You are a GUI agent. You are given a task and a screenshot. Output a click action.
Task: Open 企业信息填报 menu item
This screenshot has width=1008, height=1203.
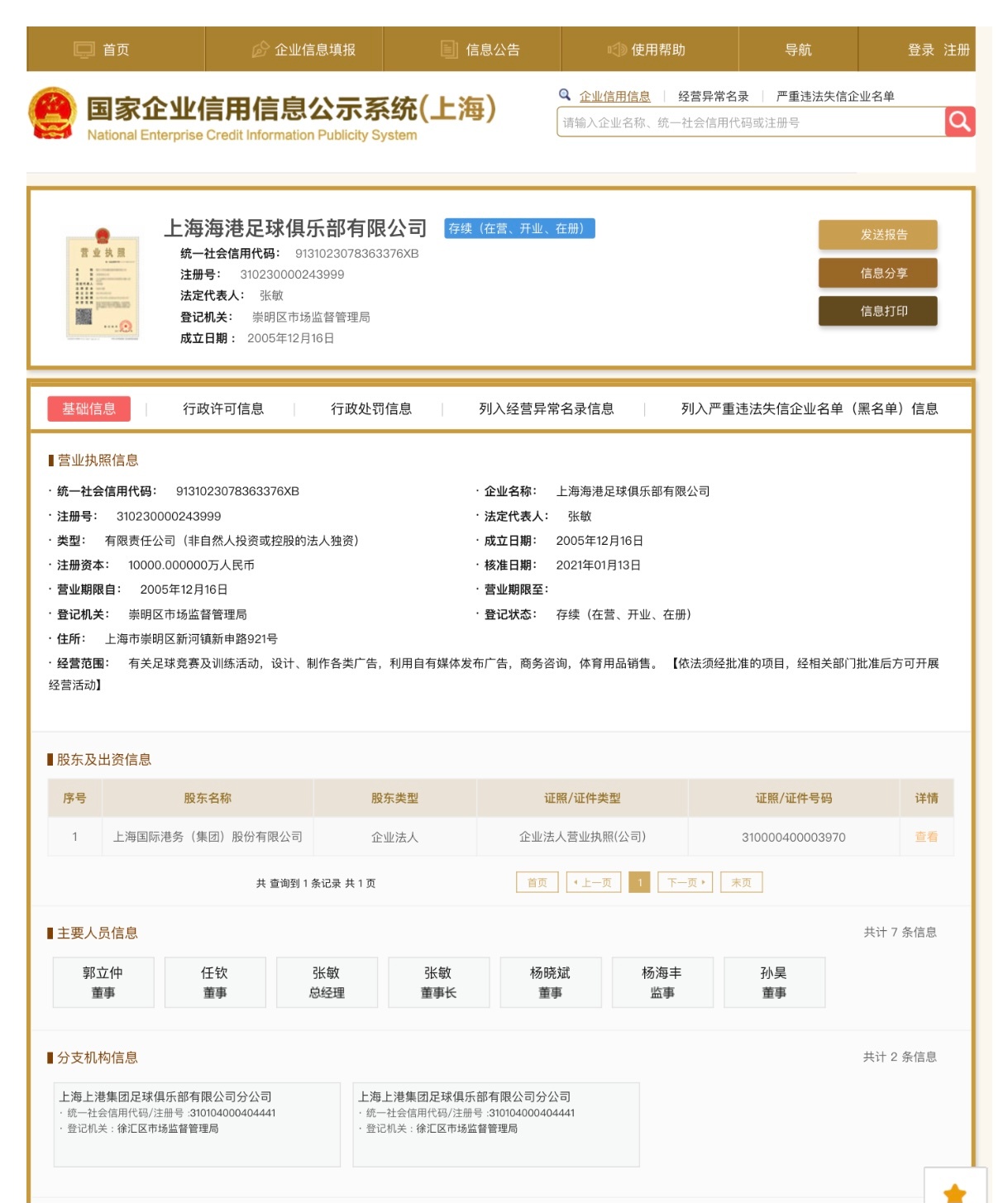(303, 50)
